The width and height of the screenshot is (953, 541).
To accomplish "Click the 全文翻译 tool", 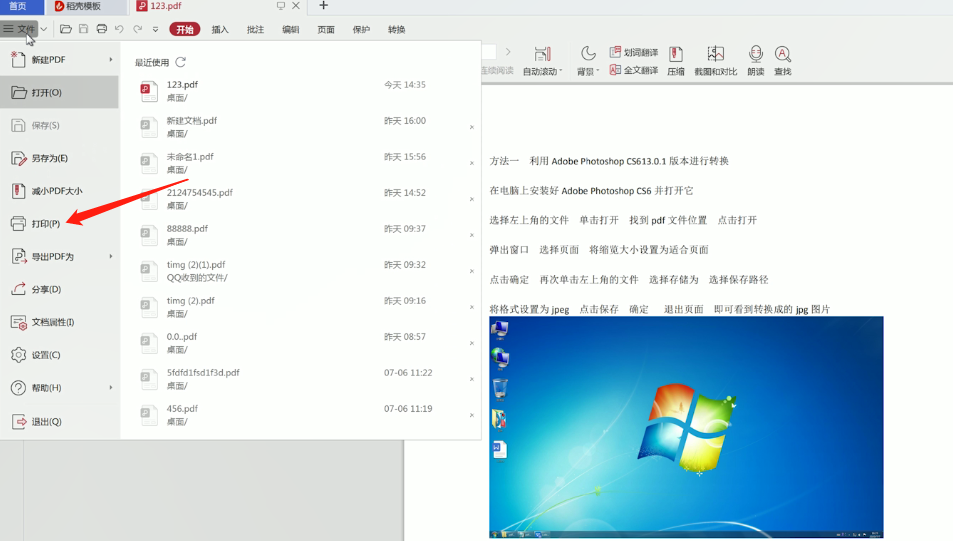I will [634, 70].
